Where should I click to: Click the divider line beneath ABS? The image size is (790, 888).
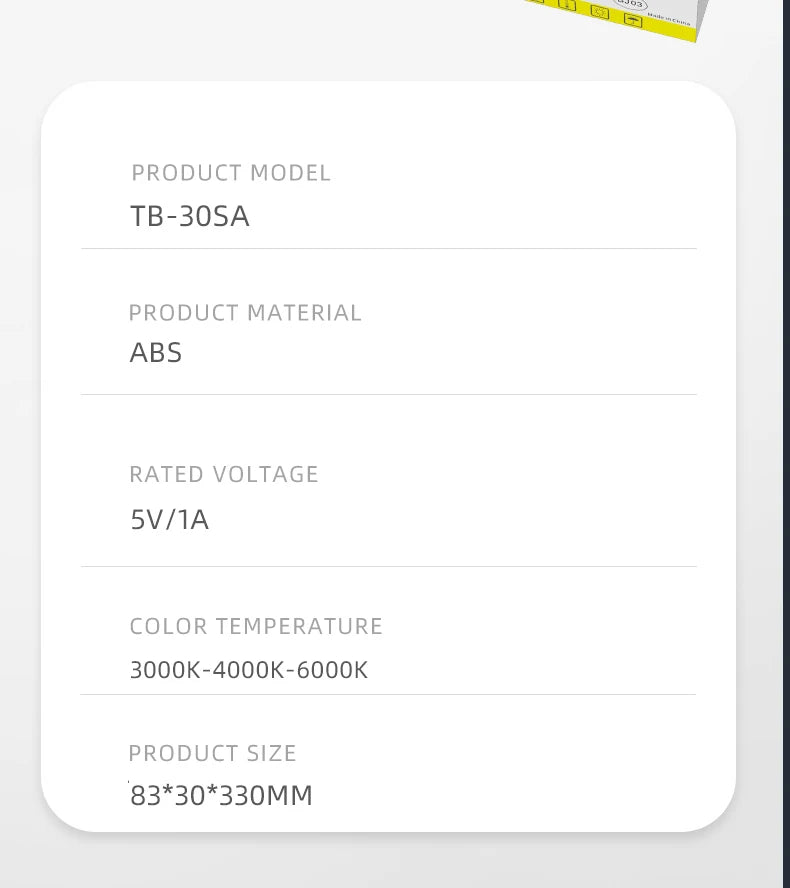point(388,394)
